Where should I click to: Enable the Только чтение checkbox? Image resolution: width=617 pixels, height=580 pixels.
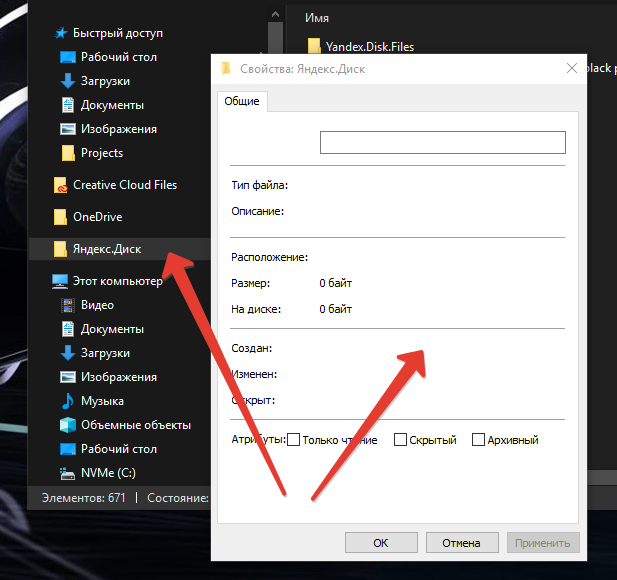coord(294,440)
